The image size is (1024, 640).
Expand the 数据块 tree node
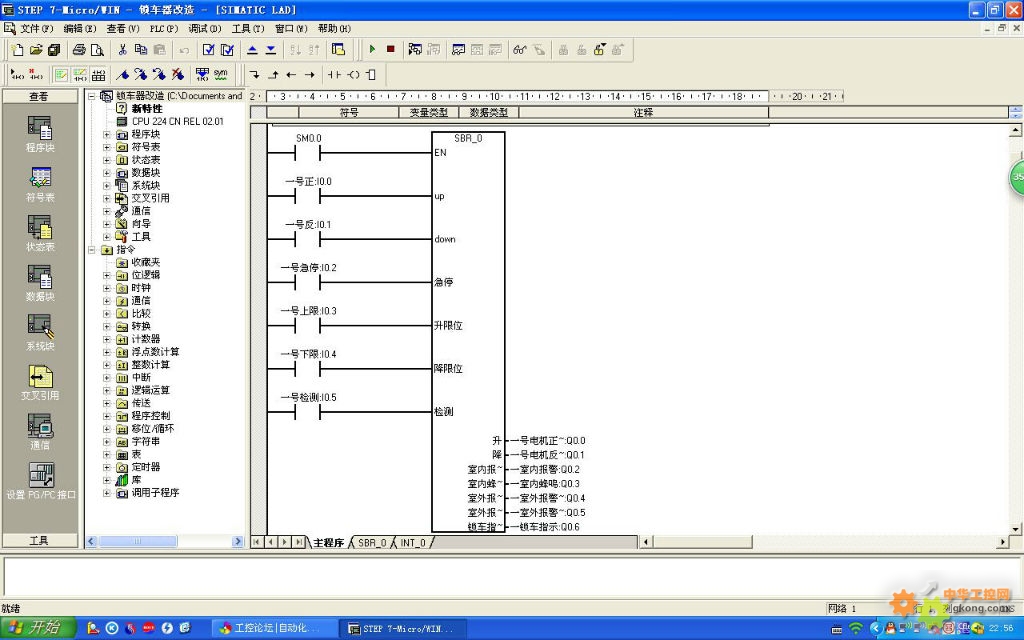tap(106, 173)
